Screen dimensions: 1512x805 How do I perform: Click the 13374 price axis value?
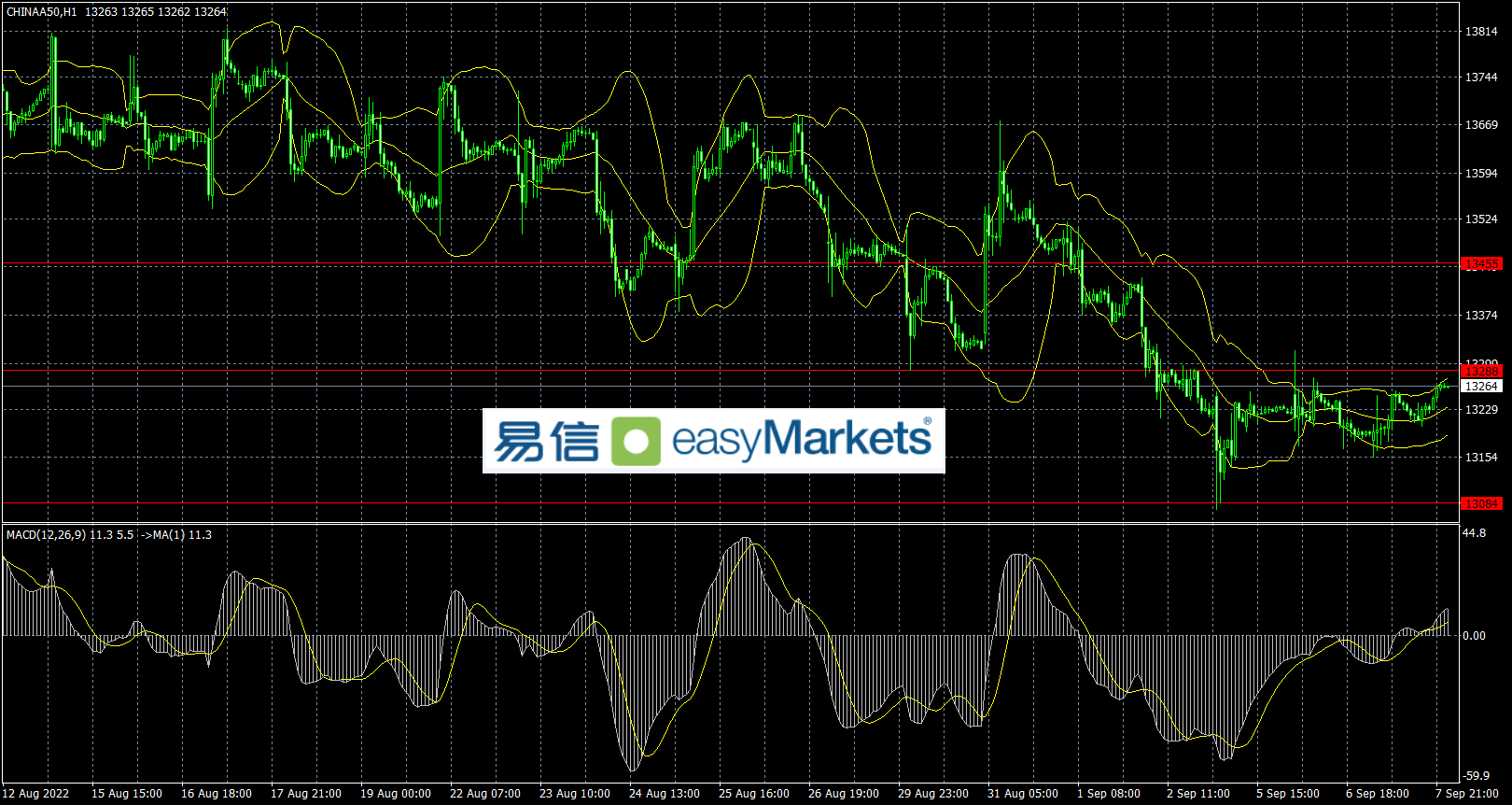click(1481, 316)
